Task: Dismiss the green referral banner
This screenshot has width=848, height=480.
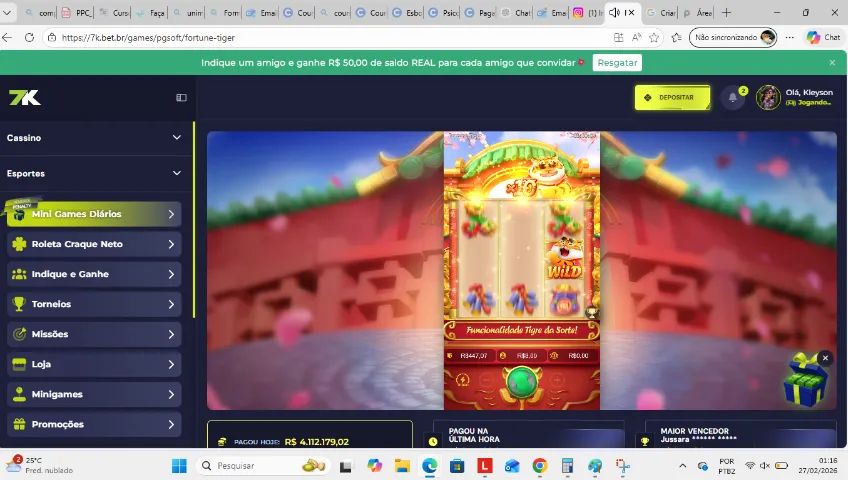Action: click(832, 63)
